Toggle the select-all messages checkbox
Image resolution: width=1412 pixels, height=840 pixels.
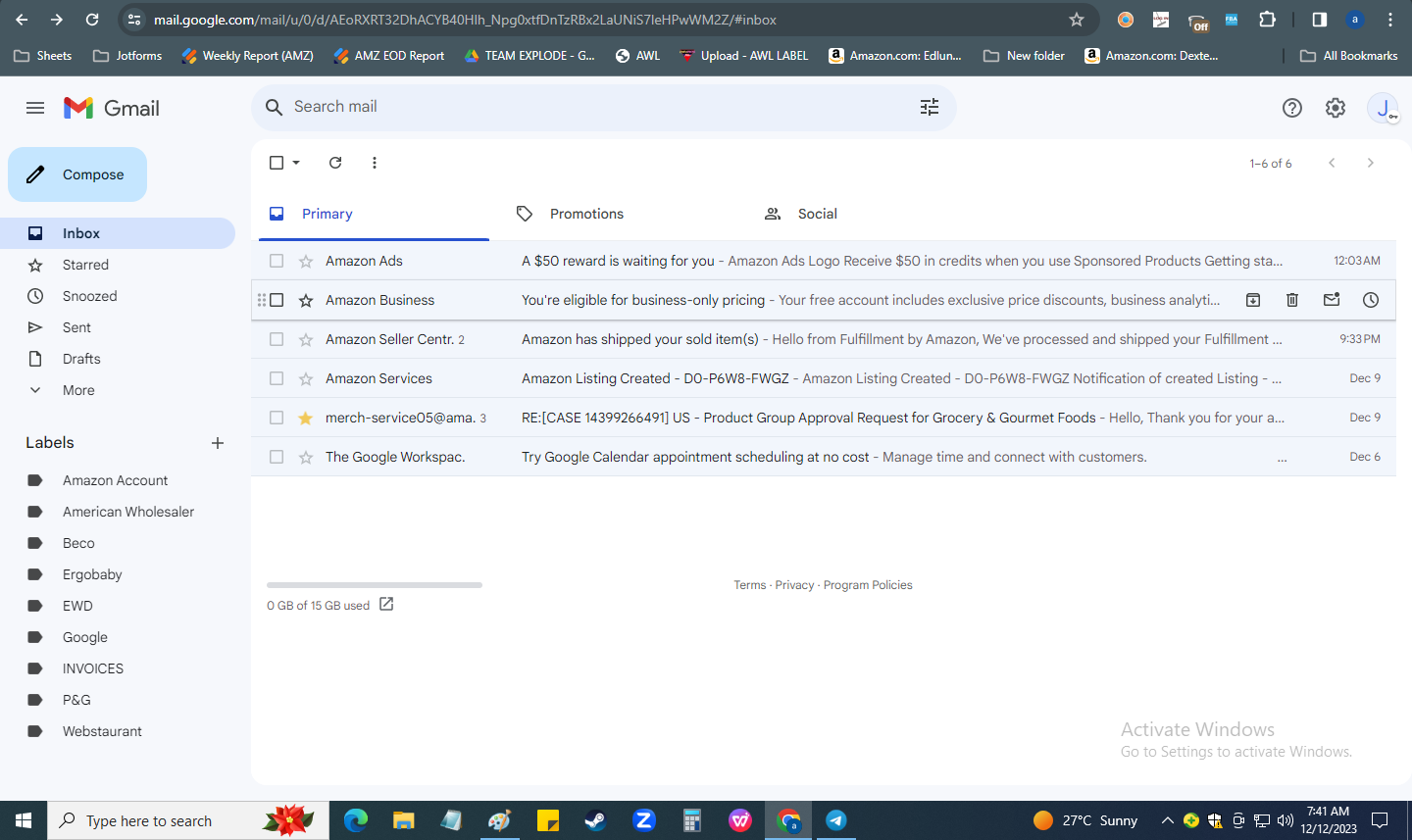[x=277, y=163]
